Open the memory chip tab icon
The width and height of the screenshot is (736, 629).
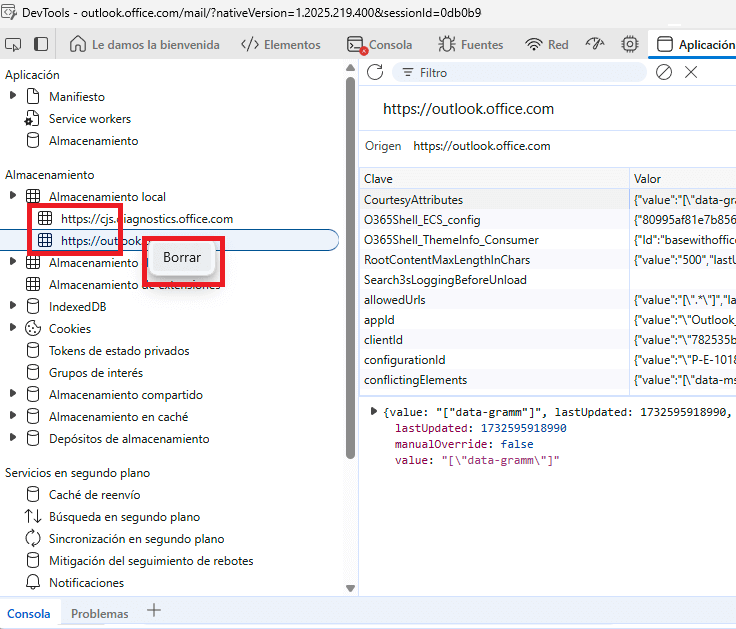point(629,44)
